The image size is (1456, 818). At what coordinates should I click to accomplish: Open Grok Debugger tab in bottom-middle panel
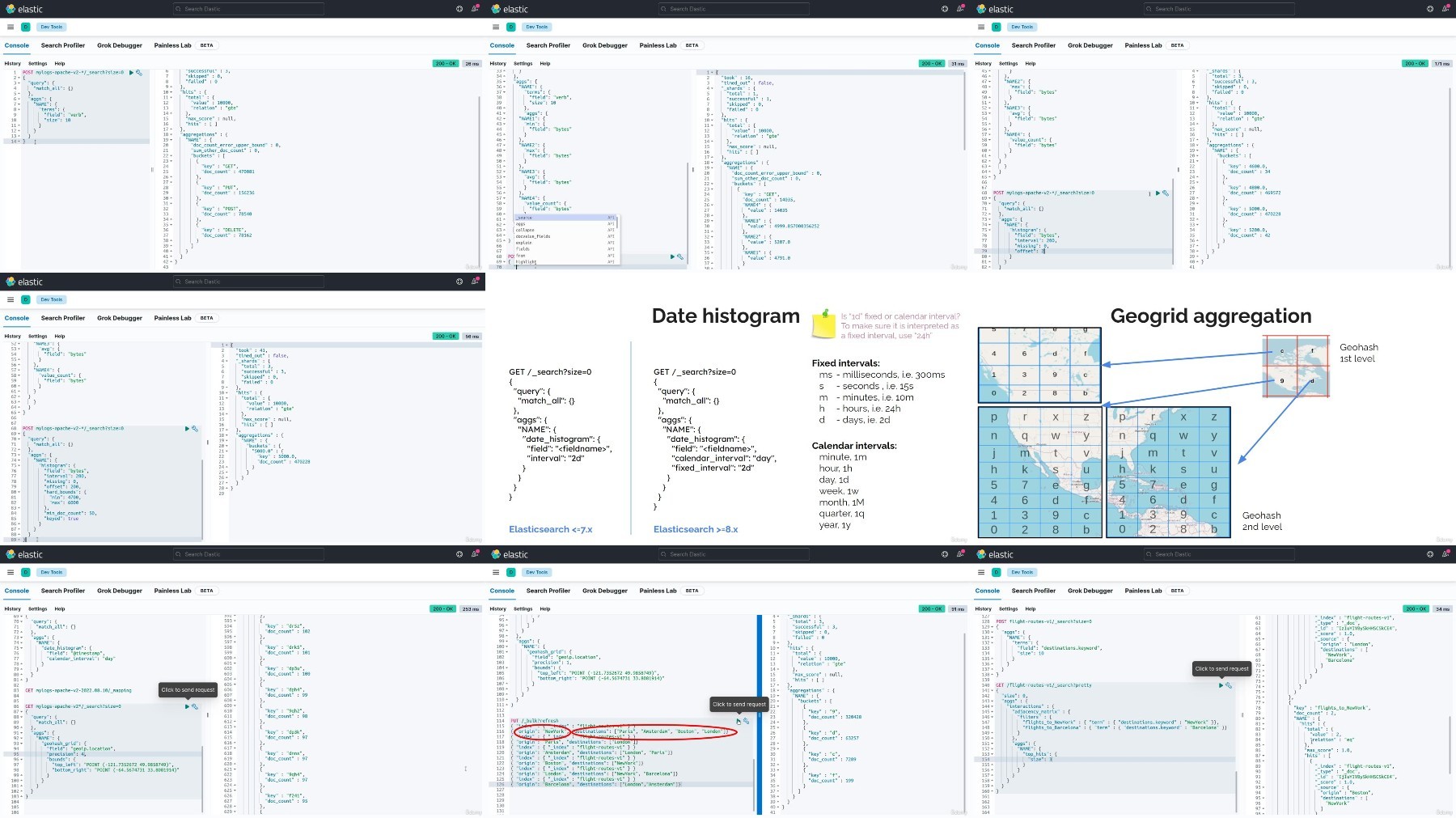click(x=605, y=591)
